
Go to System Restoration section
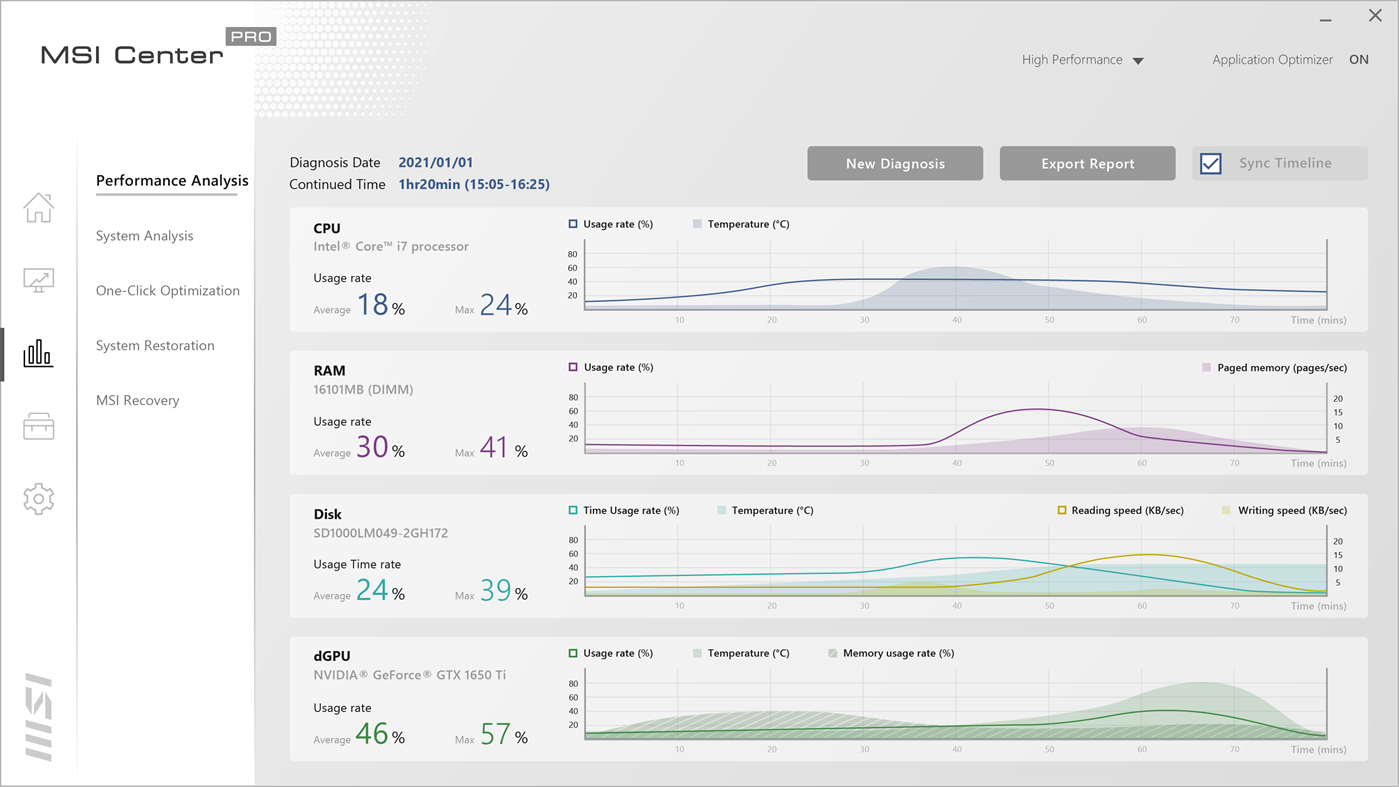[155, 346]
